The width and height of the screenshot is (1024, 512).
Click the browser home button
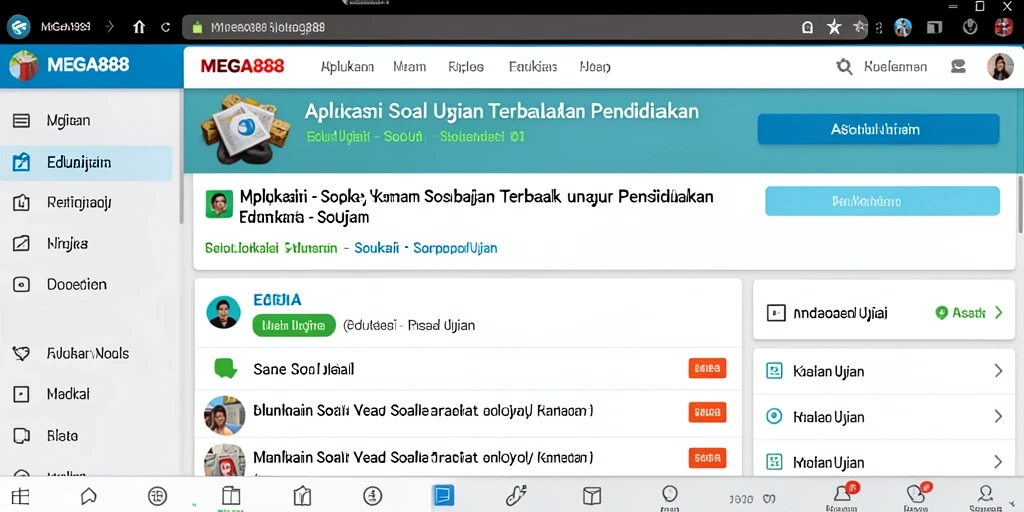(x=139, y=27)
